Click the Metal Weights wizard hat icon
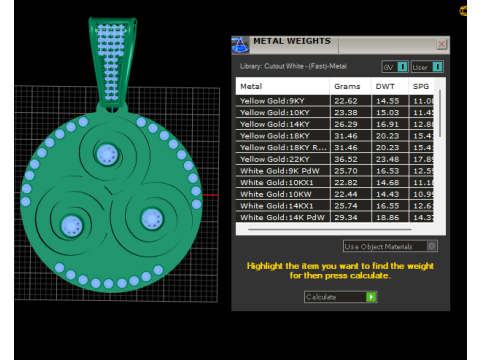Viewport: 480px width, 360px height. 240,45
